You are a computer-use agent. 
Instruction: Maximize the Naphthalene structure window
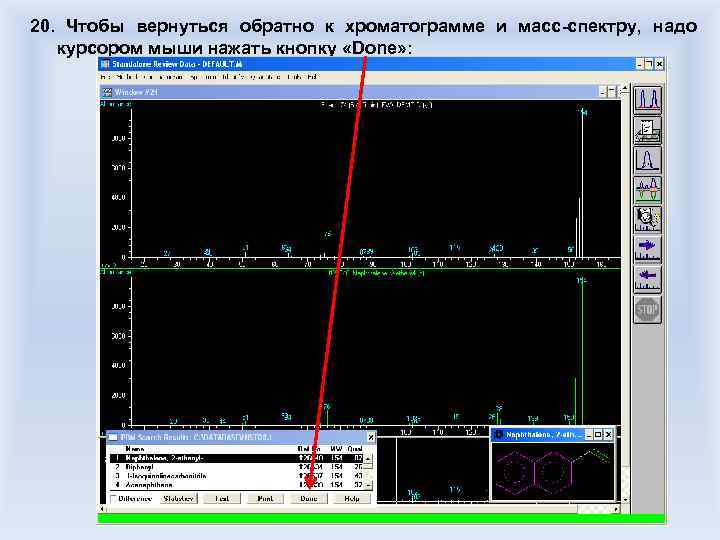tap(598, 434)
